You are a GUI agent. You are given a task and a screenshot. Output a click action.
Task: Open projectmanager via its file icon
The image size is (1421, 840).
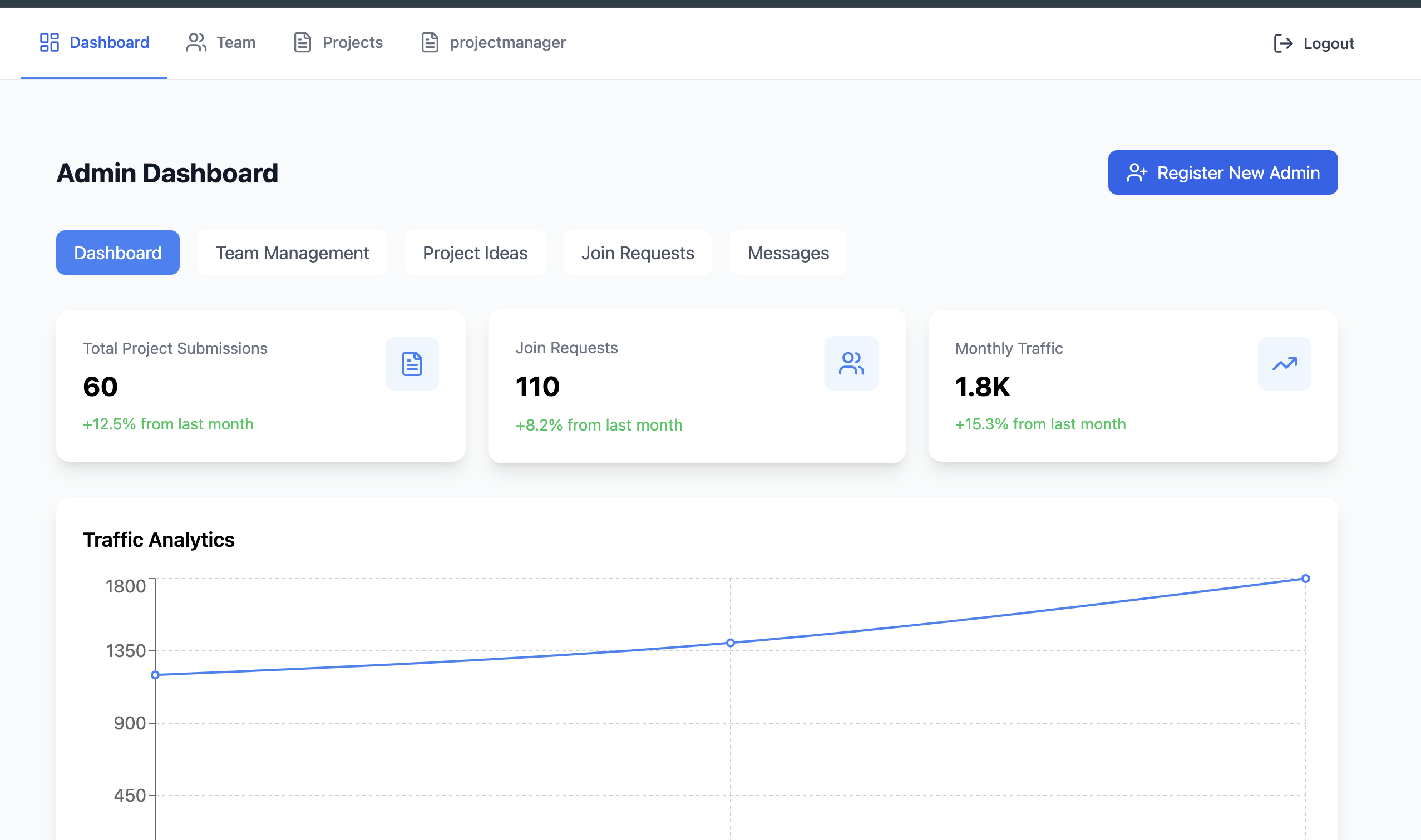click(429, 42)
